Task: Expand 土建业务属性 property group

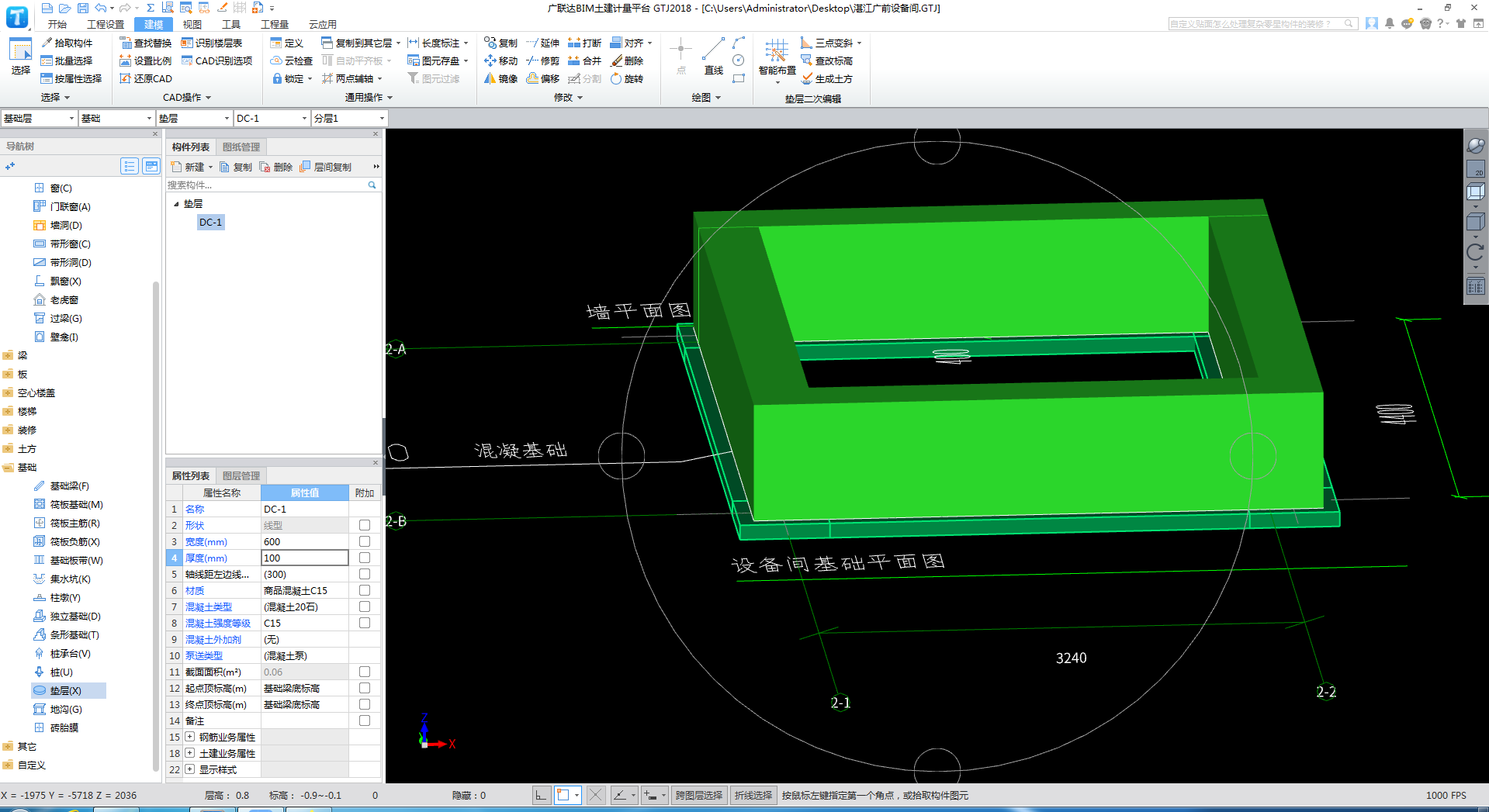Action: [x=189, y=753]
